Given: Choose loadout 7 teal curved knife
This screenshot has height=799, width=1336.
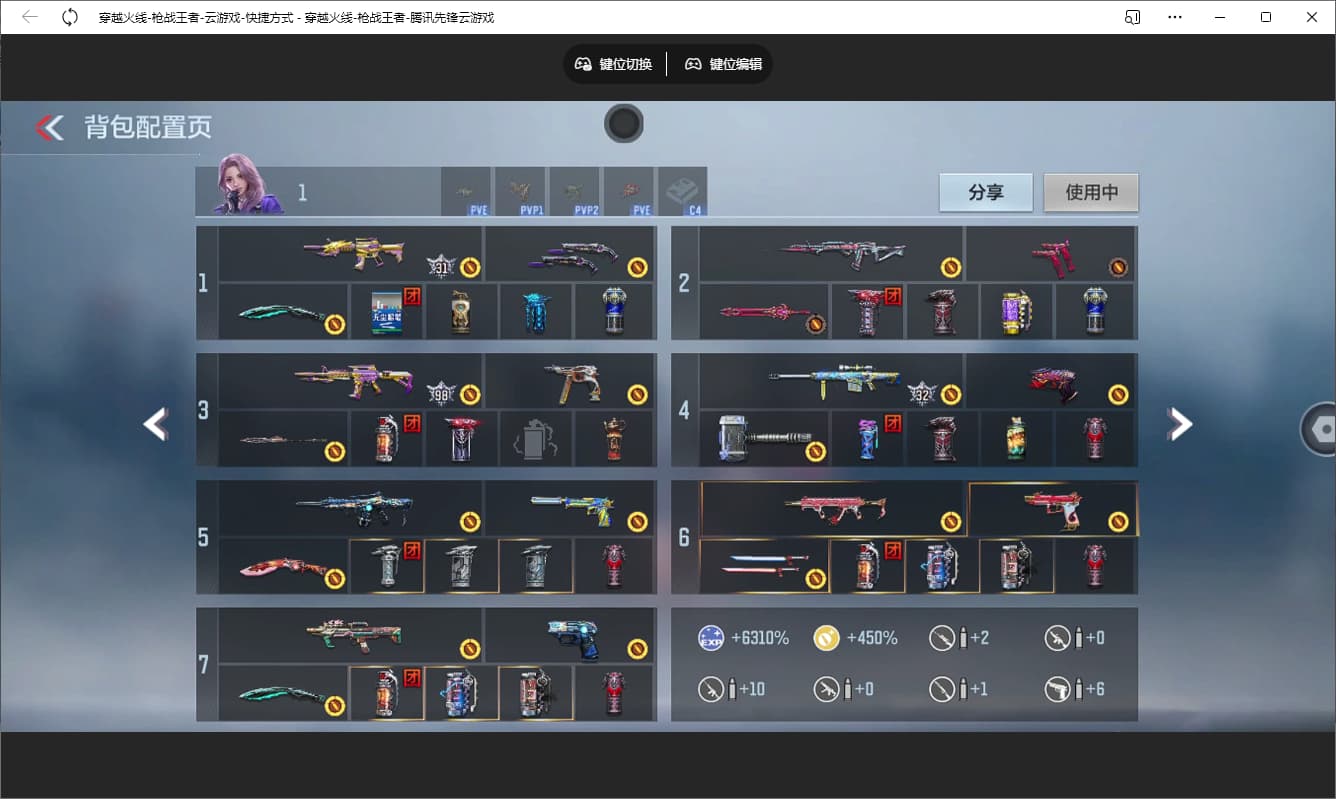Looking at the screenshot, I should 283,692.
